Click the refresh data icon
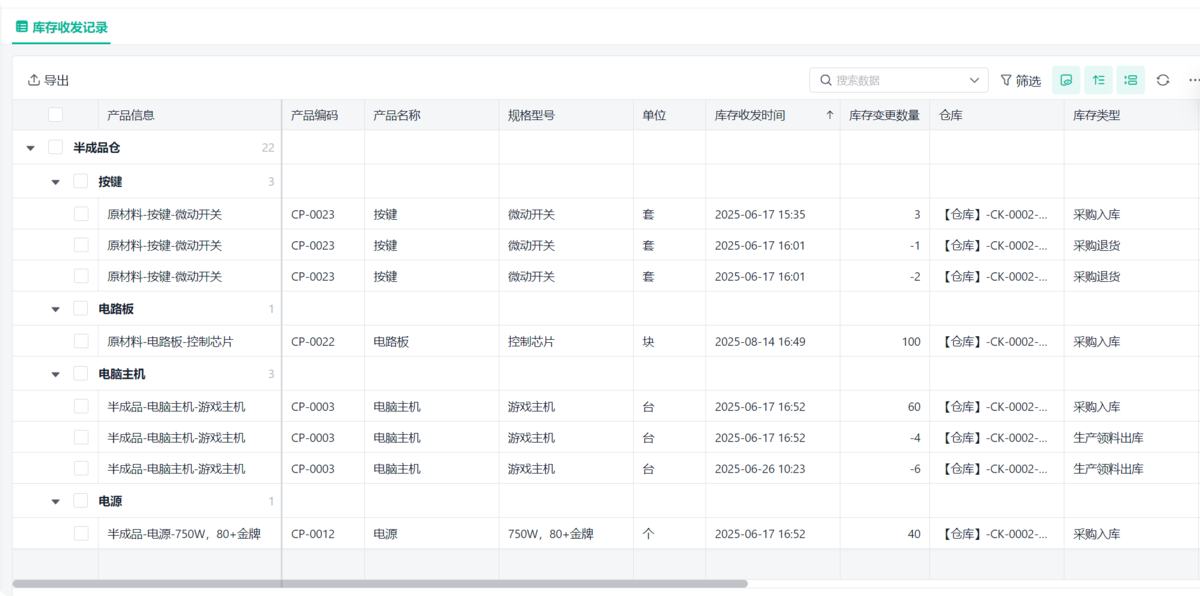This screenshot has height=596, width=1200. click(x=1163, y=80)
